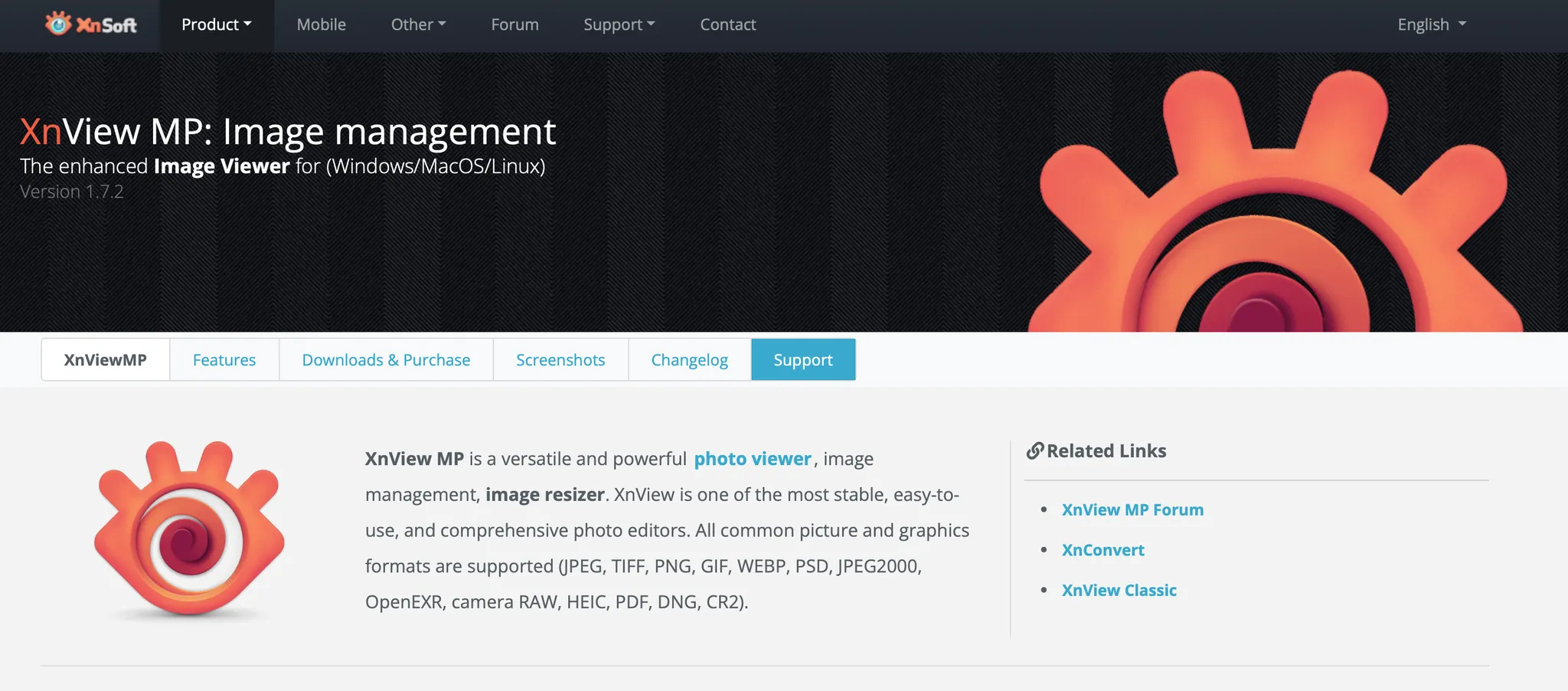Open the Contact page
1568x691 pixels.
(x=728, y=25)
